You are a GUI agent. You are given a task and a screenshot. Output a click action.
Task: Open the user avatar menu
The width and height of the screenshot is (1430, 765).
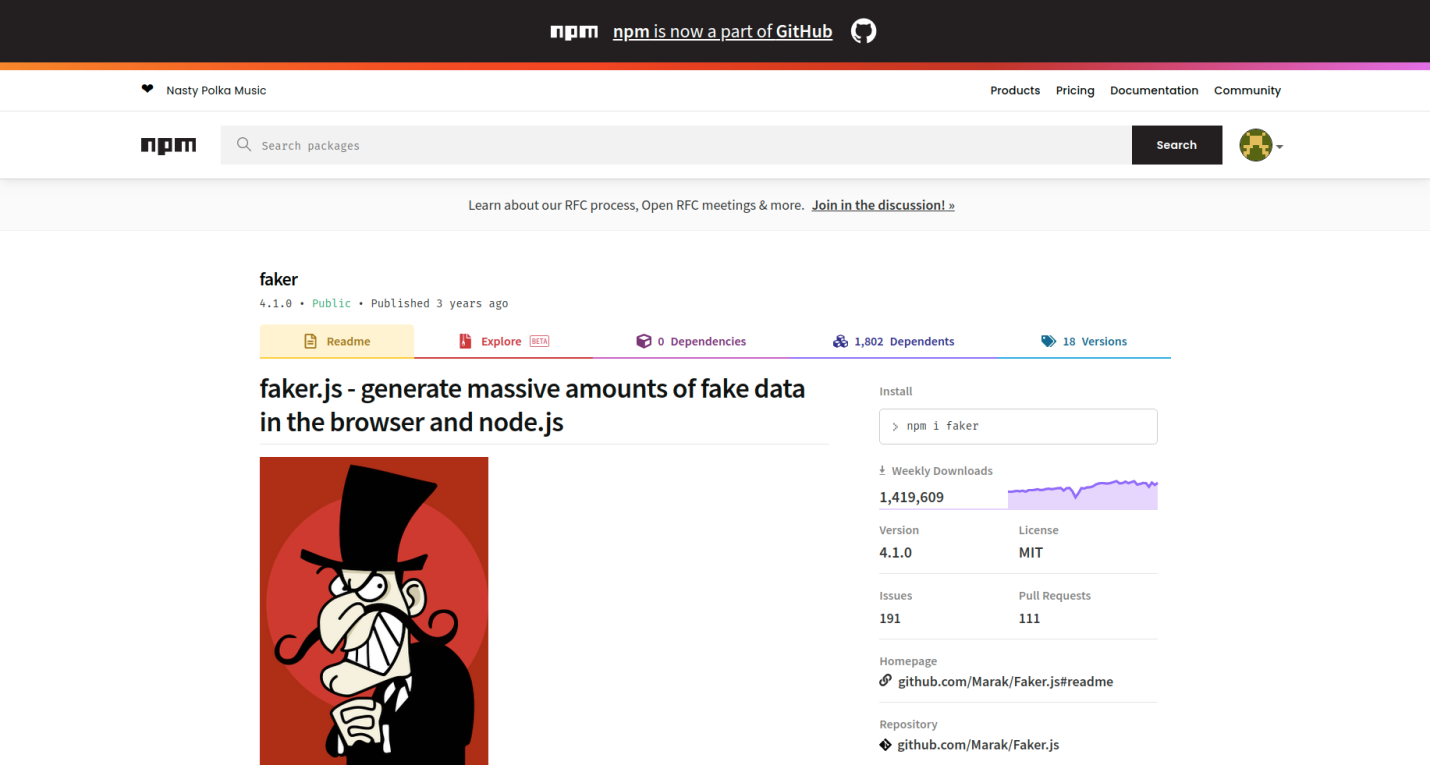1261,146
